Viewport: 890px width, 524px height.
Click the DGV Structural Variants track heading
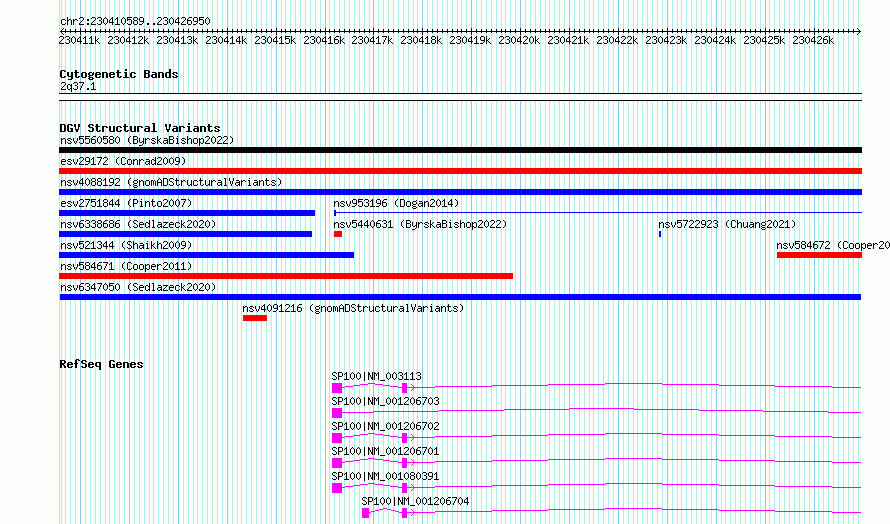[140, 128]
